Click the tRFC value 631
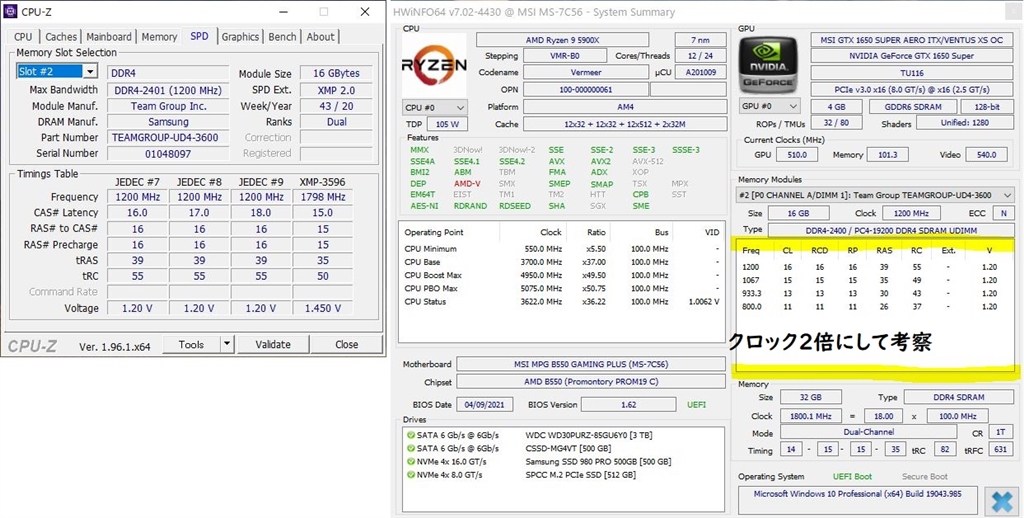This screenshot has width=1024, height=518. (1000, 450)
